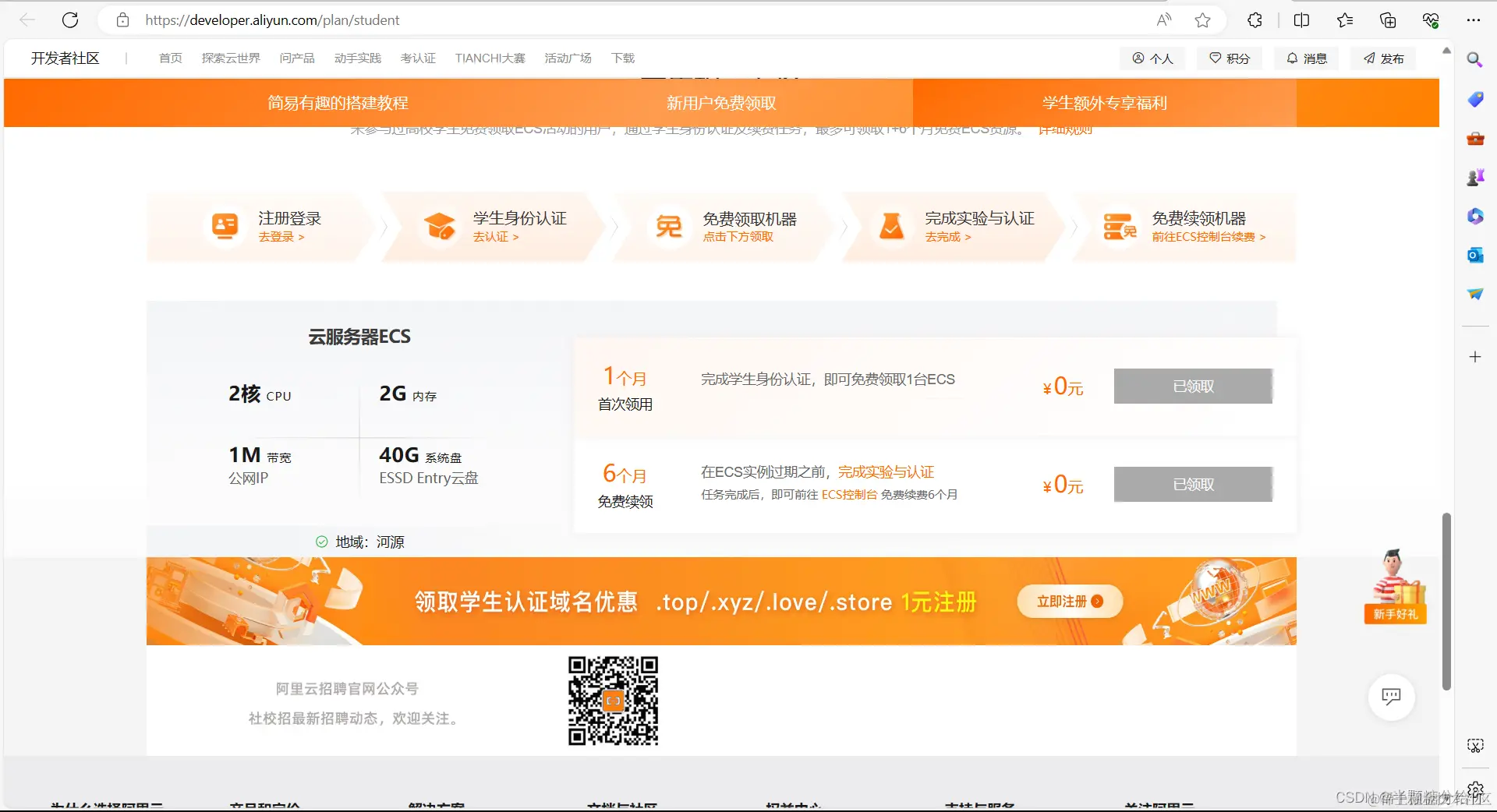Image resolution: width=1497 pixels, height=812 pixels.
Task: Click the 点击下方领取 text
Action: pos(738,237)
